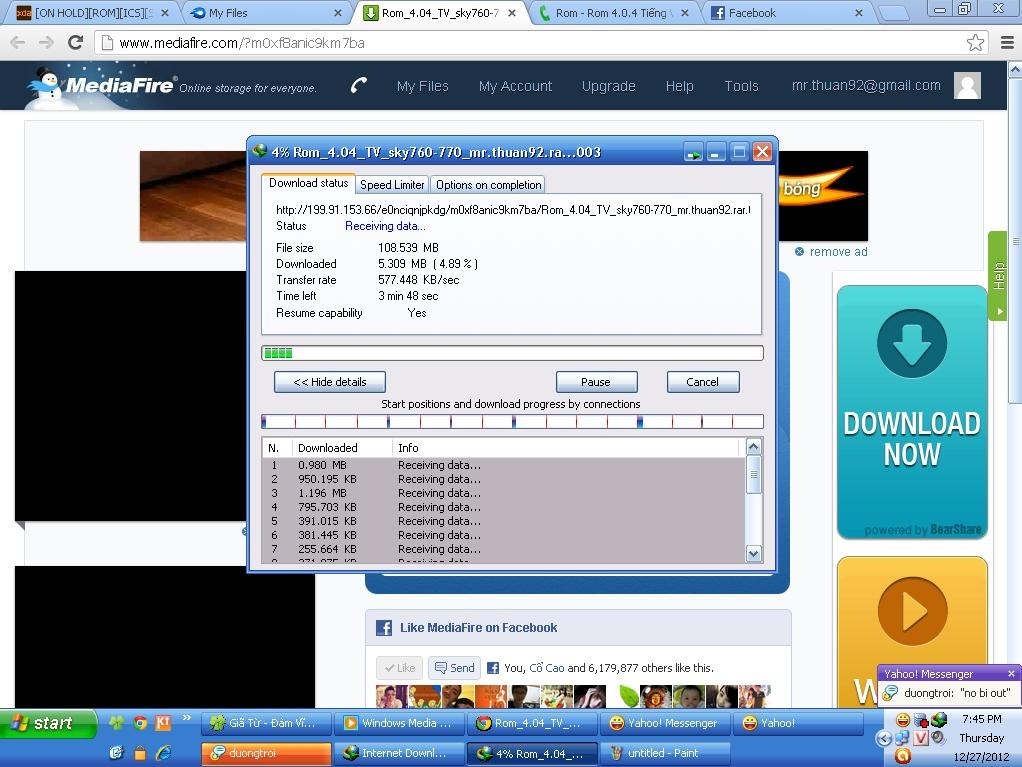Open the Tools menu on MediaFire
The width and height of the screenshot is (1022, 767).
pyautogui.click(x=741, y=86)
